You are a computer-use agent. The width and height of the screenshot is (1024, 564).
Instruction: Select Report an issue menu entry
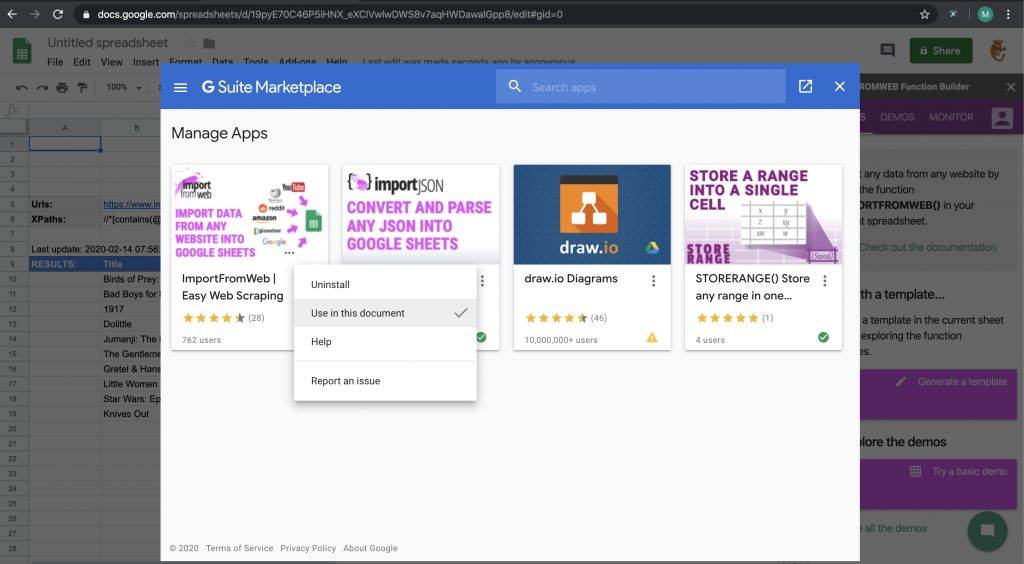pos(385,381)
